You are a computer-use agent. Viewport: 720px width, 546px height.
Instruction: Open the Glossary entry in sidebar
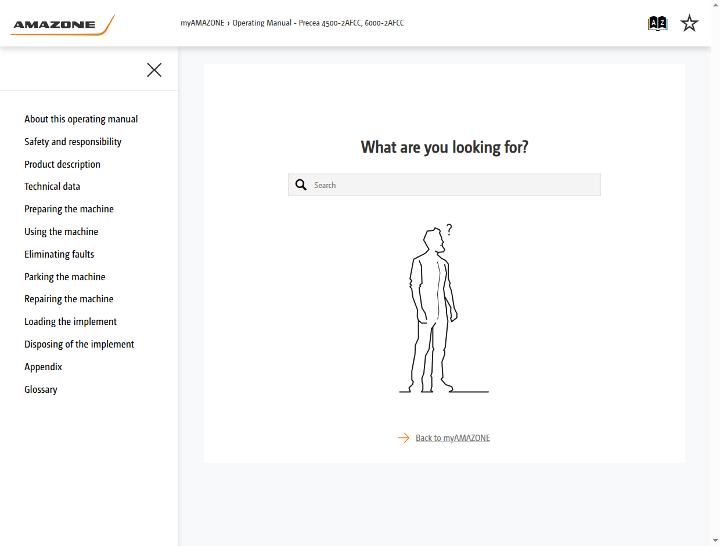point(40,389)
